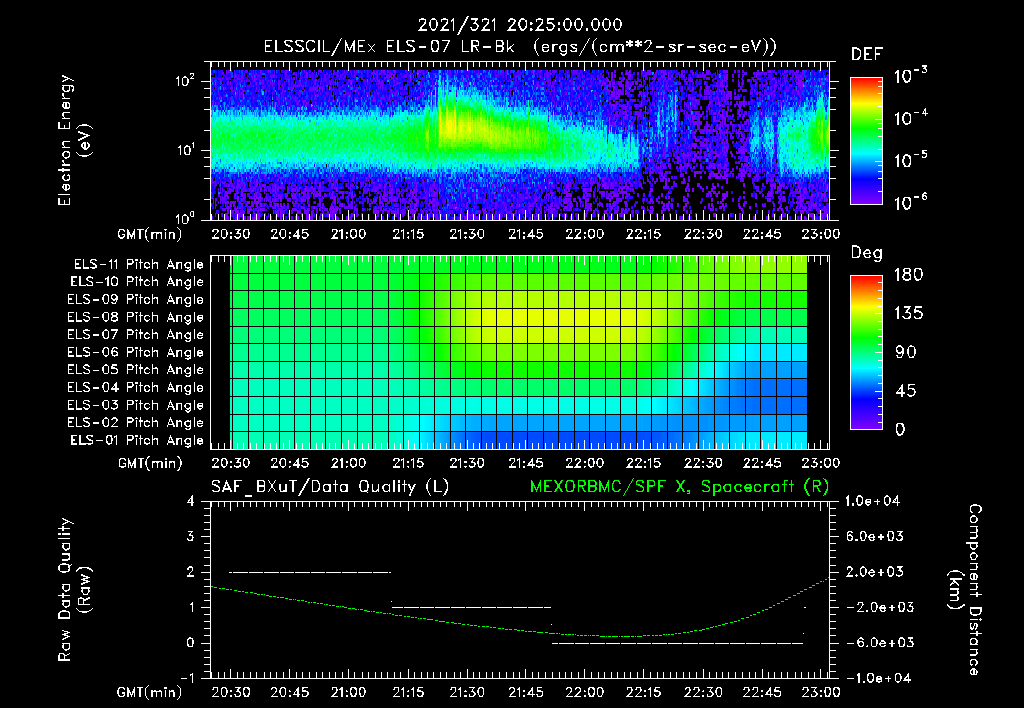Click the ELS-01 Pitch Angle row label
Image resolution: width=1024 pixels, height=708 pixels.
[136, 440]
